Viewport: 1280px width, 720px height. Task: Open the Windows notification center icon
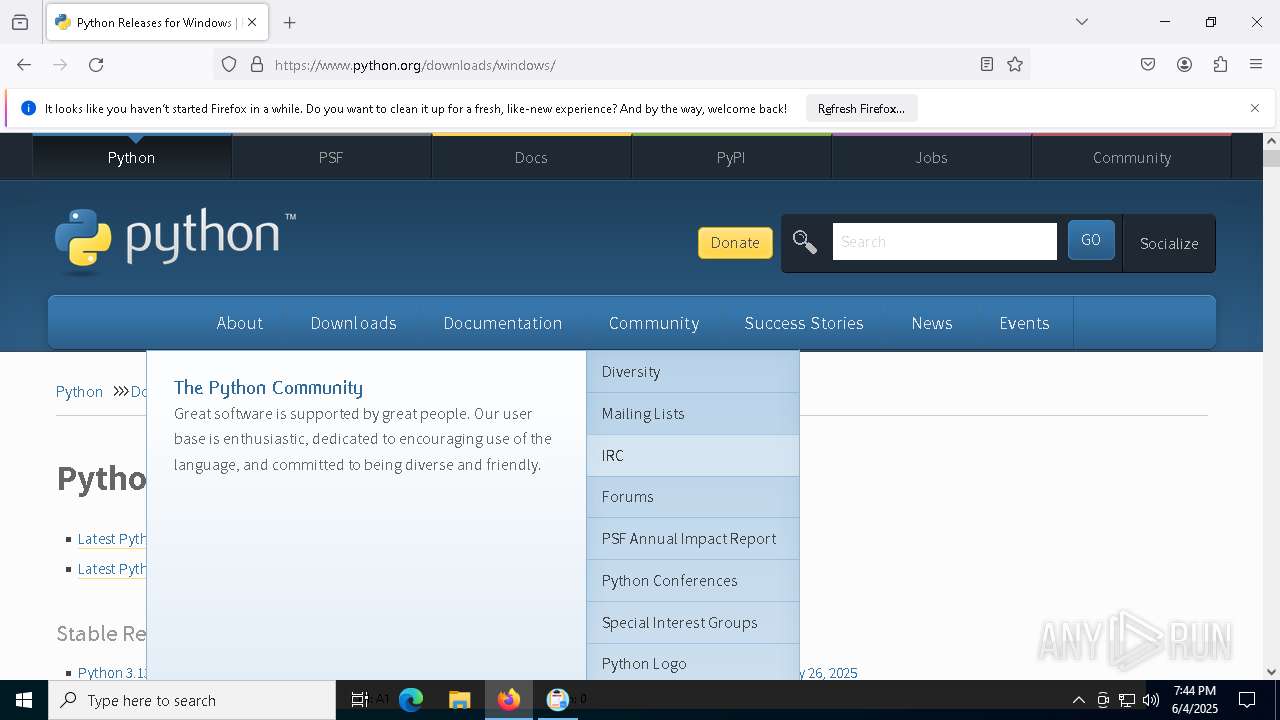coord(1248,700)
